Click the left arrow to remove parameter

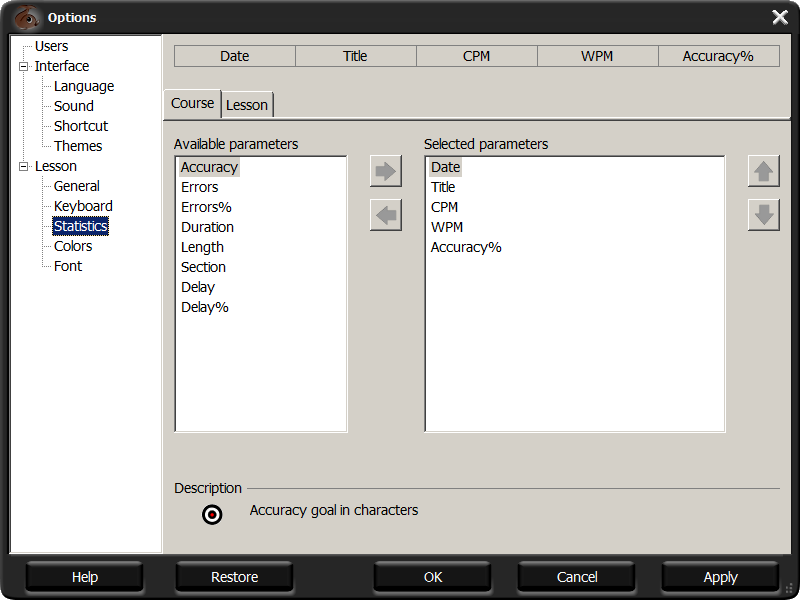(x=386, y=215)
